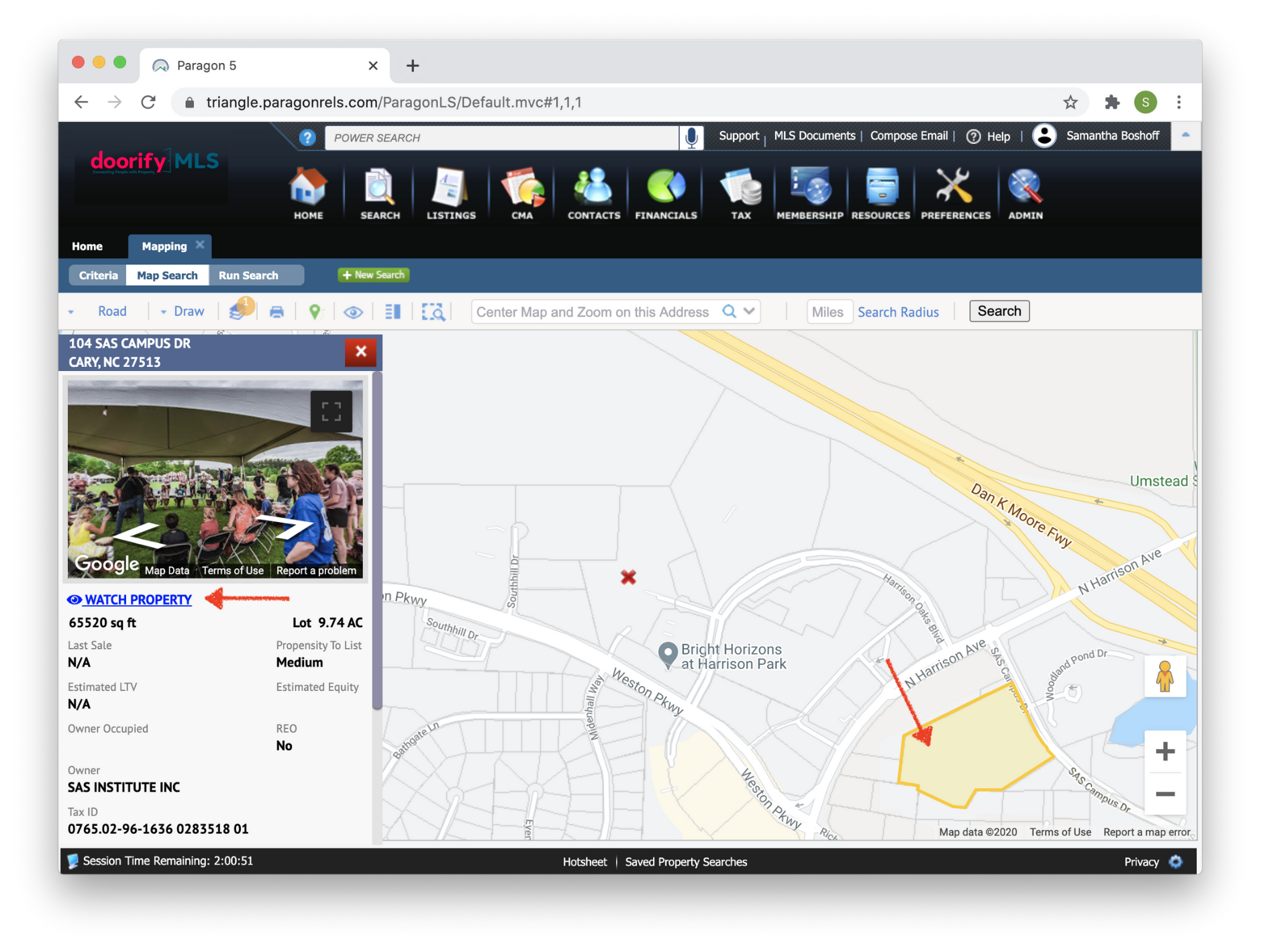Image resolution: width=1261 pixels, height=952 pixels.
Task: Open the Listings module icon
Action: (x=451, y=193)
